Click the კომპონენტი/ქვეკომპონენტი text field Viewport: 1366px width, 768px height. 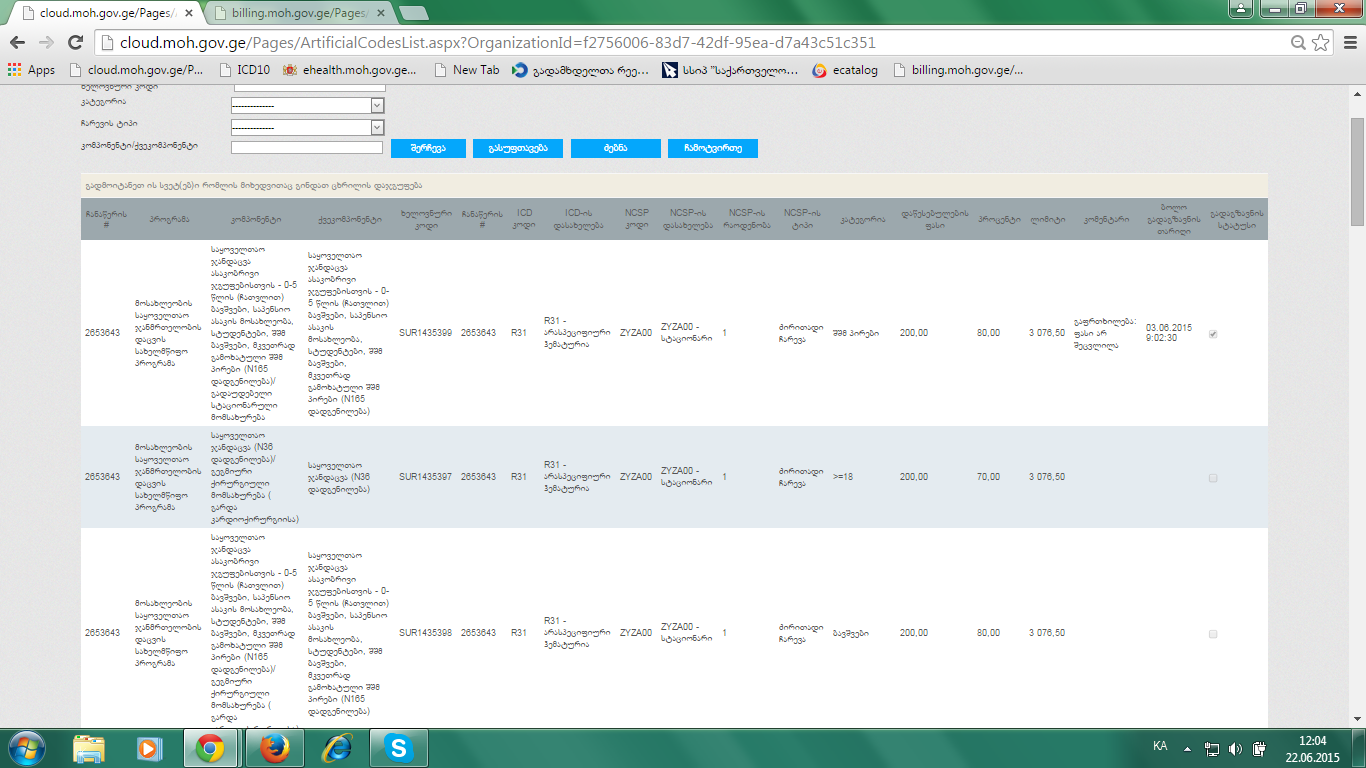point(306,148)
